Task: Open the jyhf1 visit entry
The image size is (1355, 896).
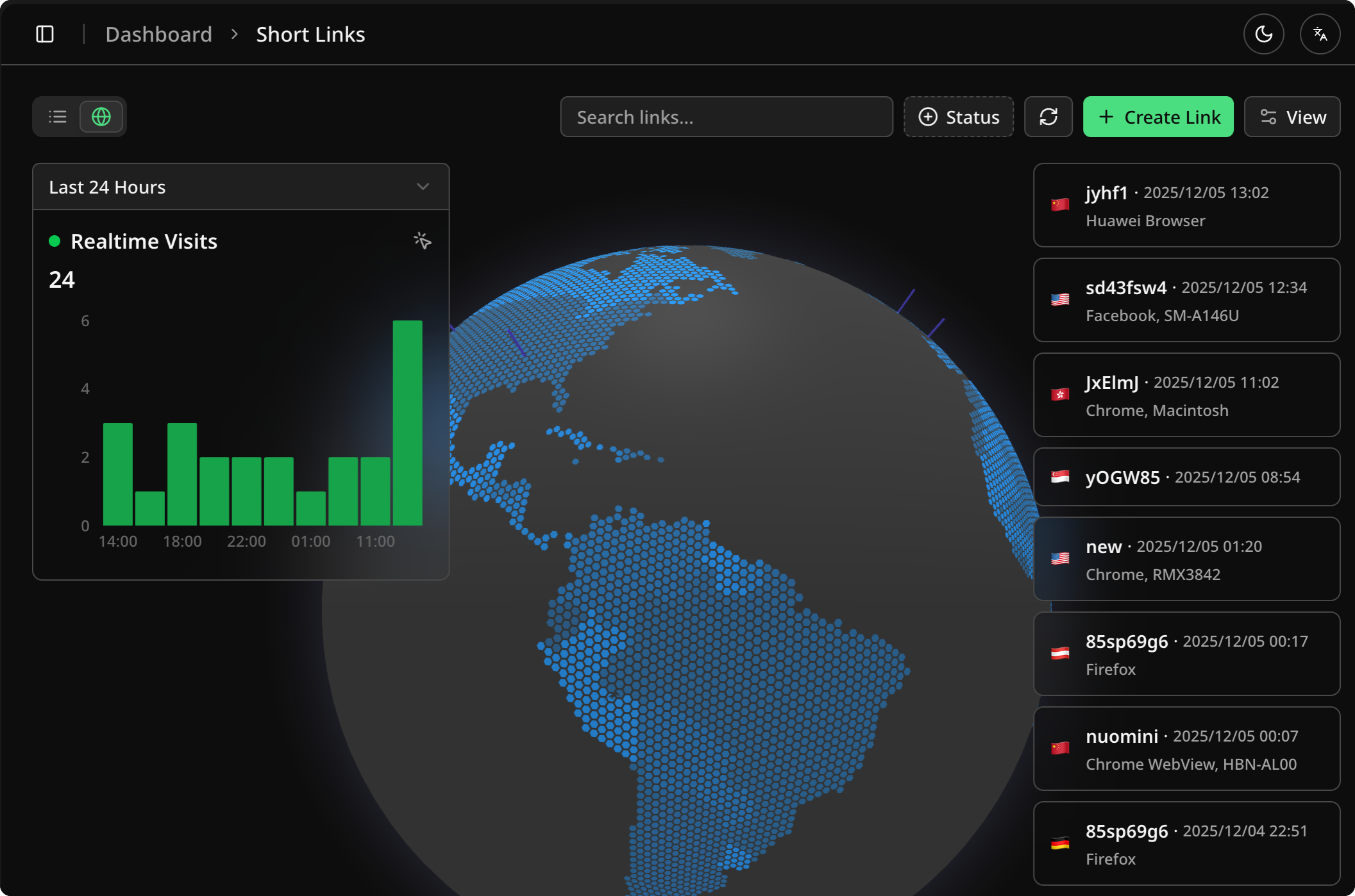Action: pyautogui.click(x=1186, y=205)
